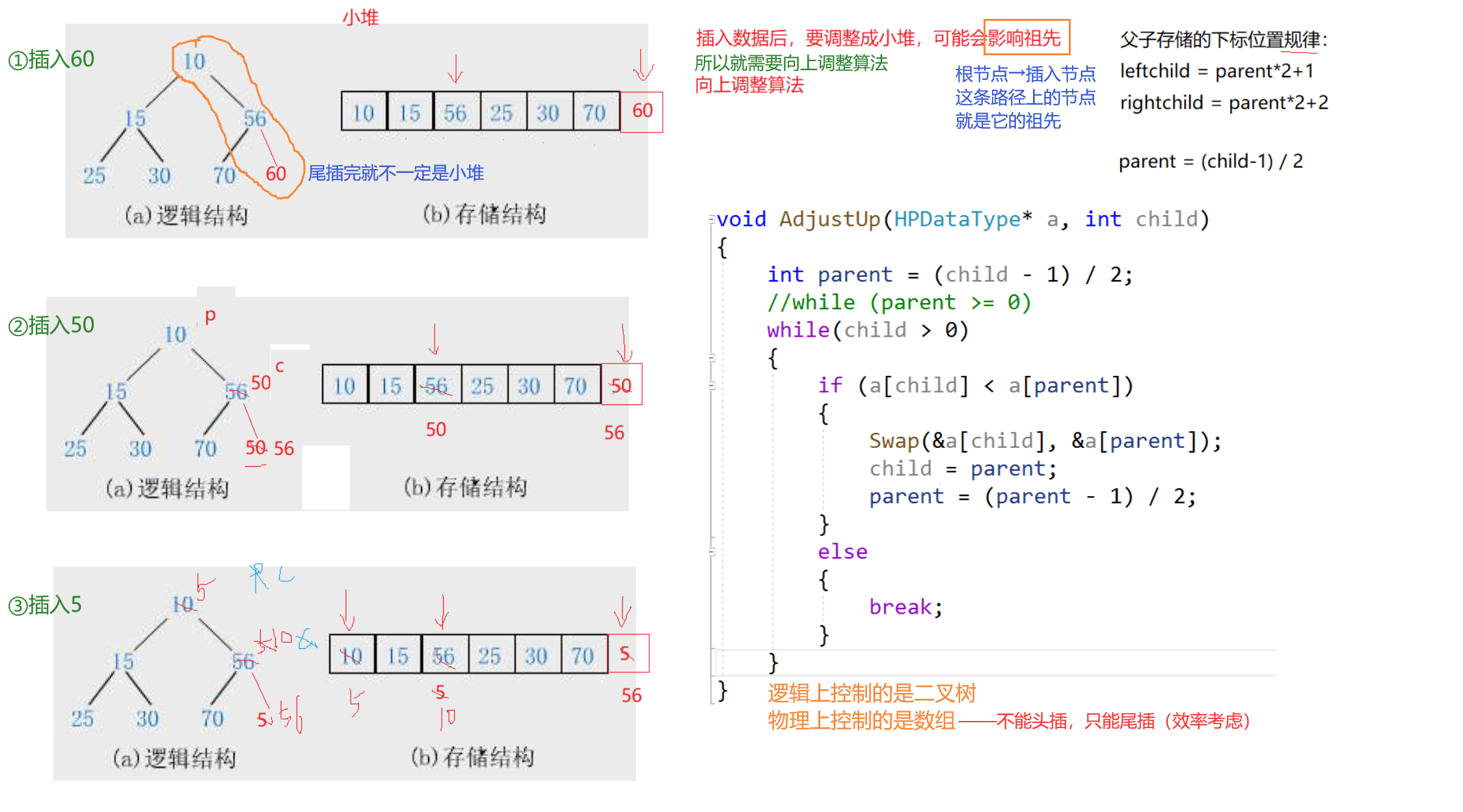Click the green heading '①插入60'
Image resolution: width=1463 pixels, height=812 pixels.
click(51, 60)
